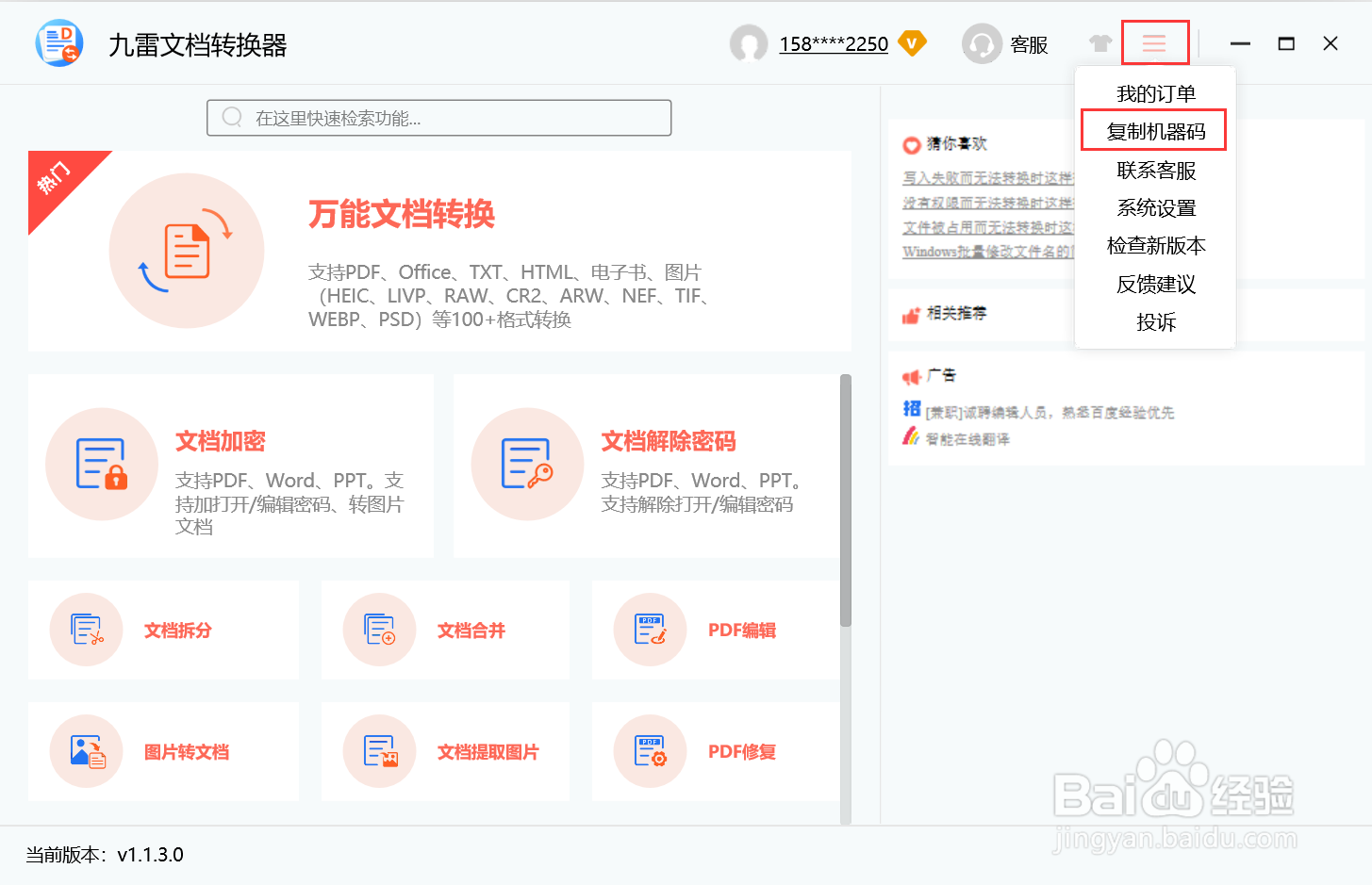Open ad link 智能在线翻译
Image resolution: width=1372 pixels, height=885 pixels.
[x=967, y=439]
